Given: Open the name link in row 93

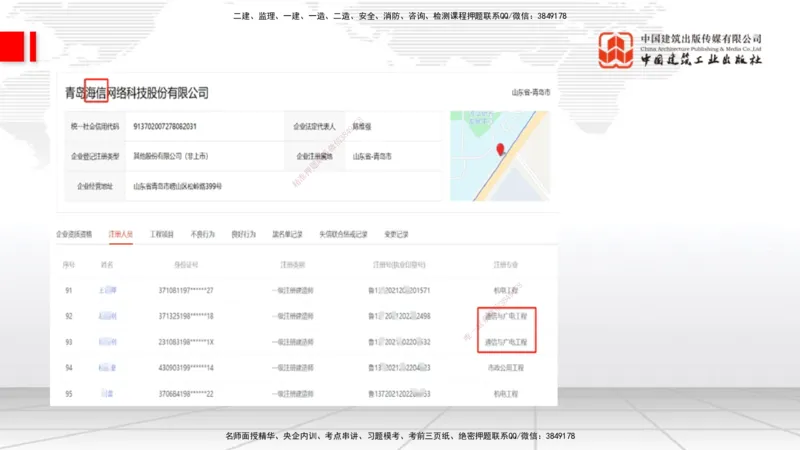Looking at the screenshot, I should tap(107, 342).
